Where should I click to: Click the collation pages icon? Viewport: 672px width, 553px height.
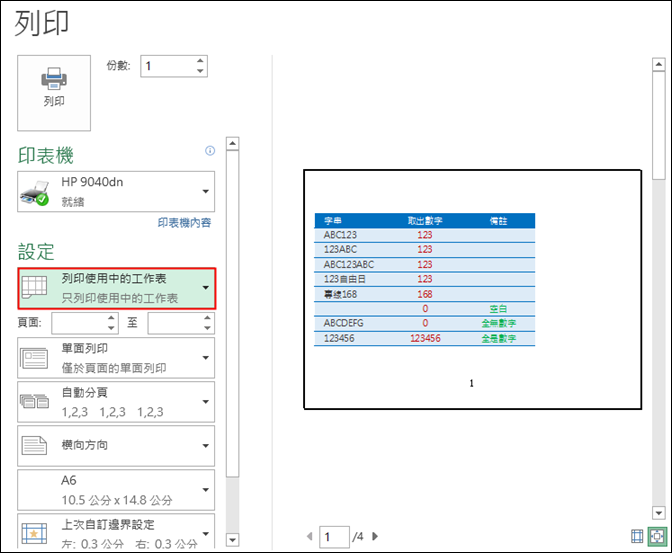pyautogui.click(x=35, y=401)
